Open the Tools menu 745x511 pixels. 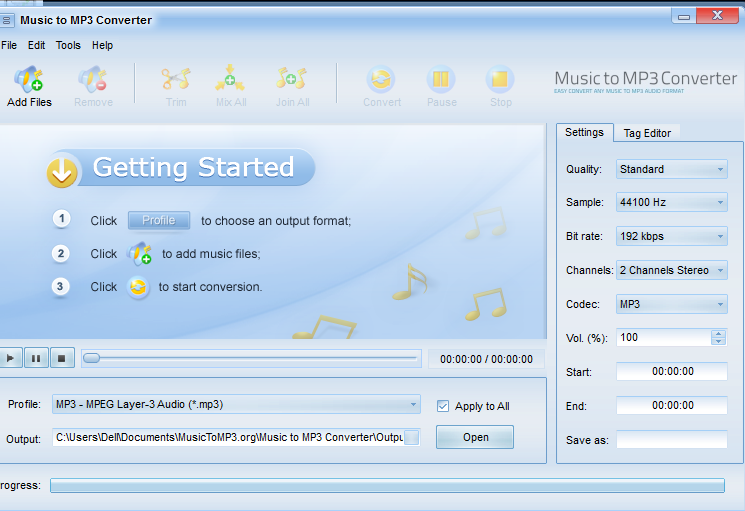(68, 45)
